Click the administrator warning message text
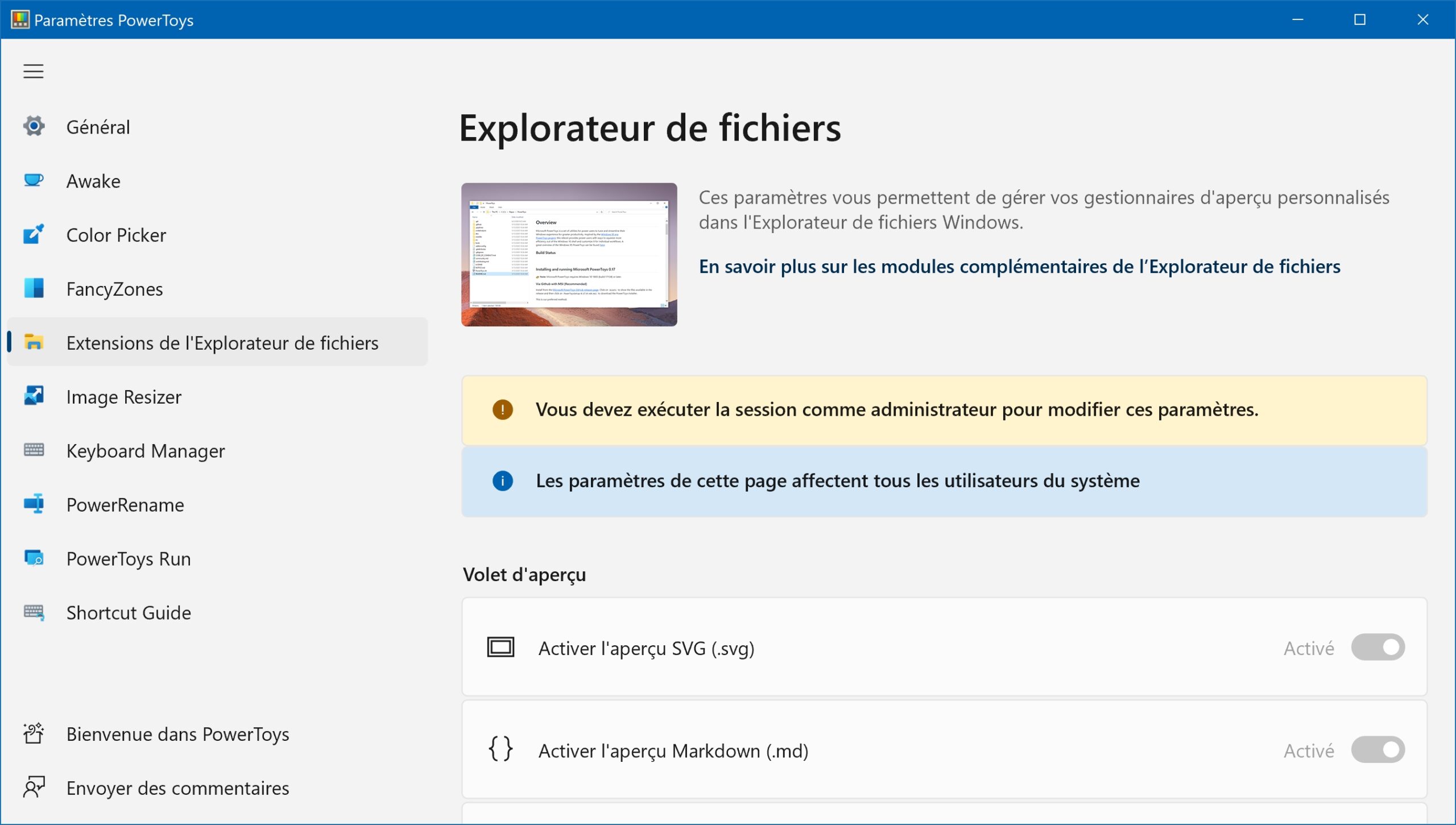This screenshot has height=825, width=1456. [897, 409]
